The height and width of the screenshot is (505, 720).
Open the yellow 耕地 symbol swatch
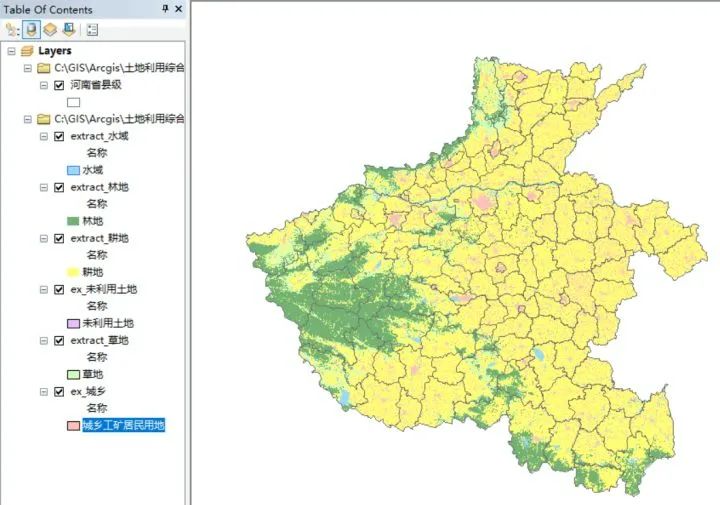pyautogui.click(x=73, y=272)
